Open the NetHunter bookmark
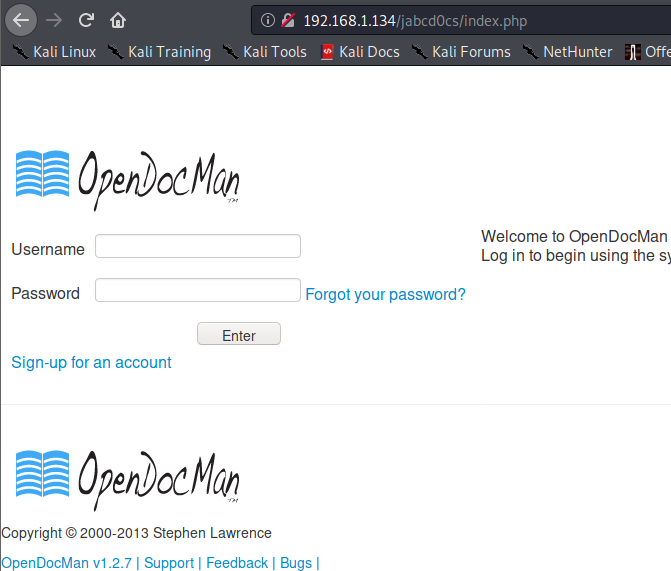This screenshot has height=571, width=671. pyautogui.click(x=567, y=52)
